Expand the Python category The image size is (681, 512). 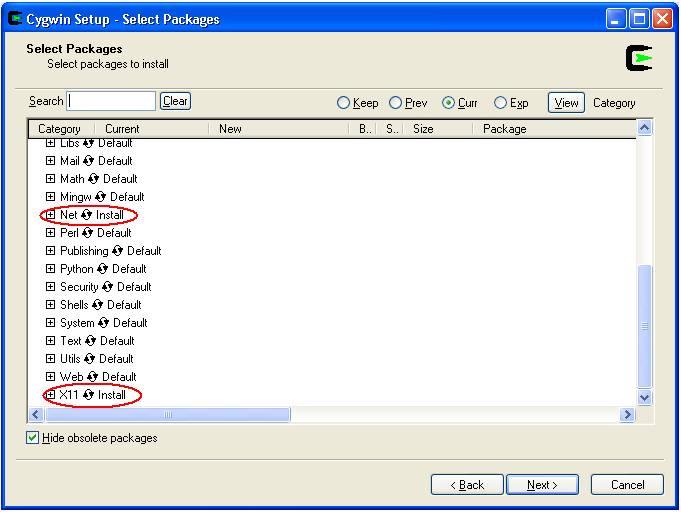pyautogui.click(x=50, y=269)
